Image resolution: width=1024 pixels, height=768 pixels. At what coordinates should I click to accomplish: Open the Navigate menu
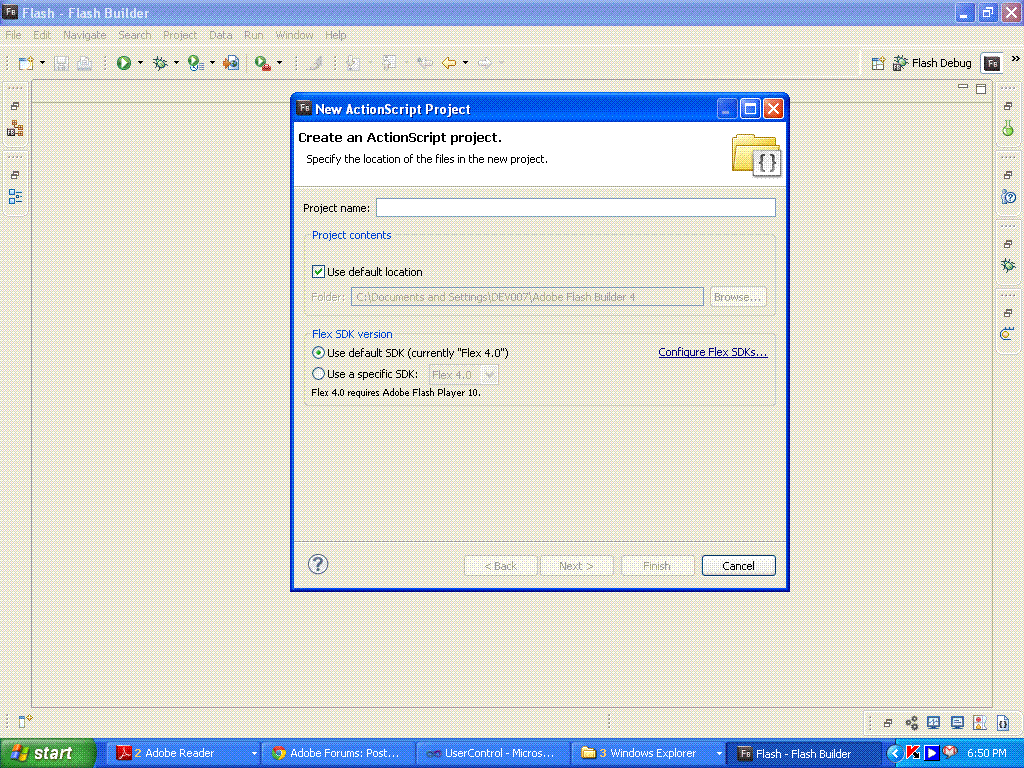point(85,35)
